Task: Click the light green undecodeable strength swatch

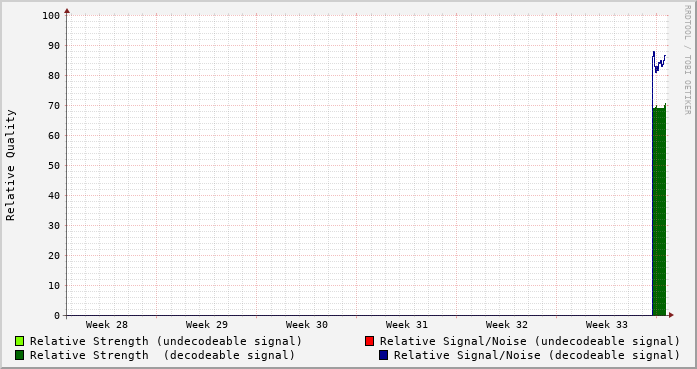Action: pos(19,341)
